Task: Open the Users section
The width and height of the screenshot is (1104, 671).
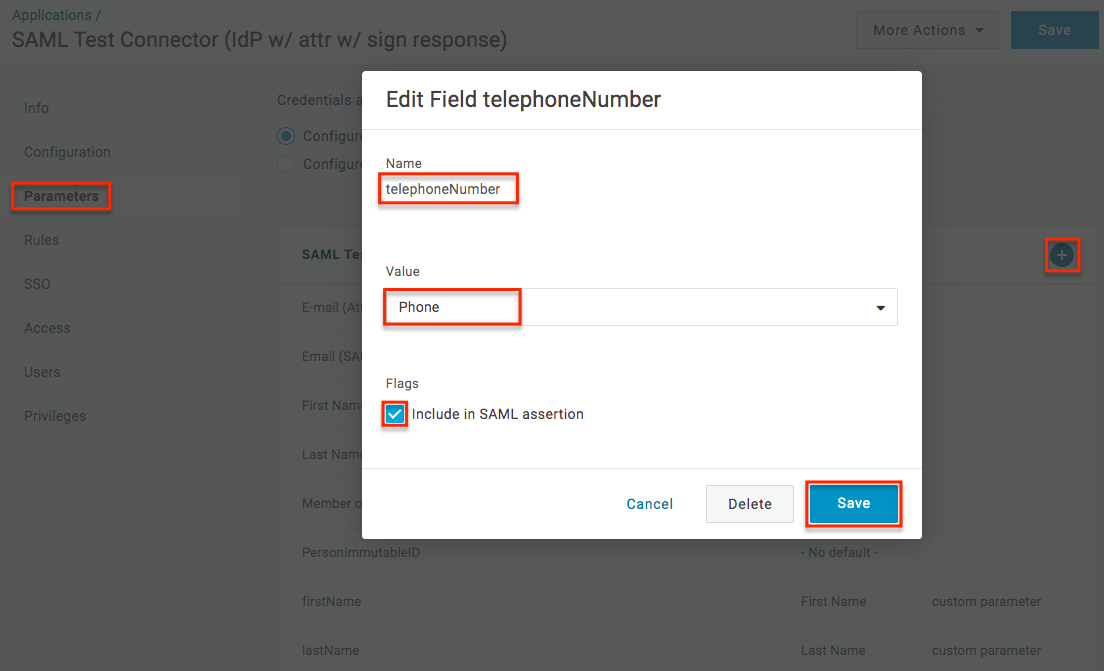Action: click(42, 372)
